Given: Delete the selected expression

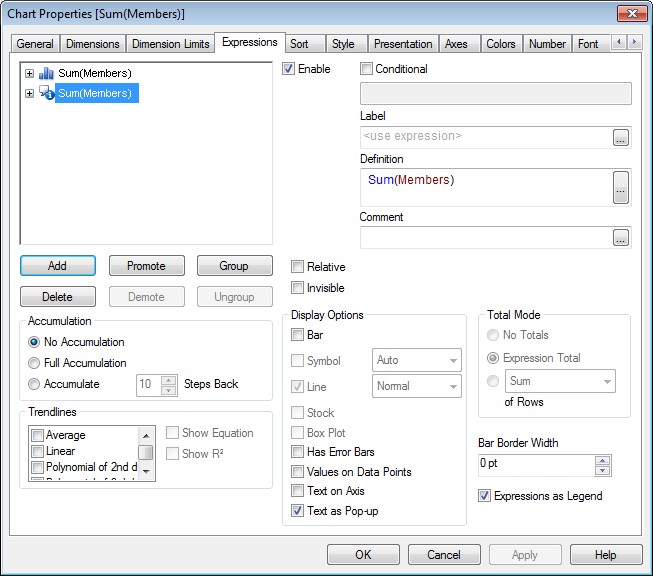Looking at the screenshot, I should point(57,297).
